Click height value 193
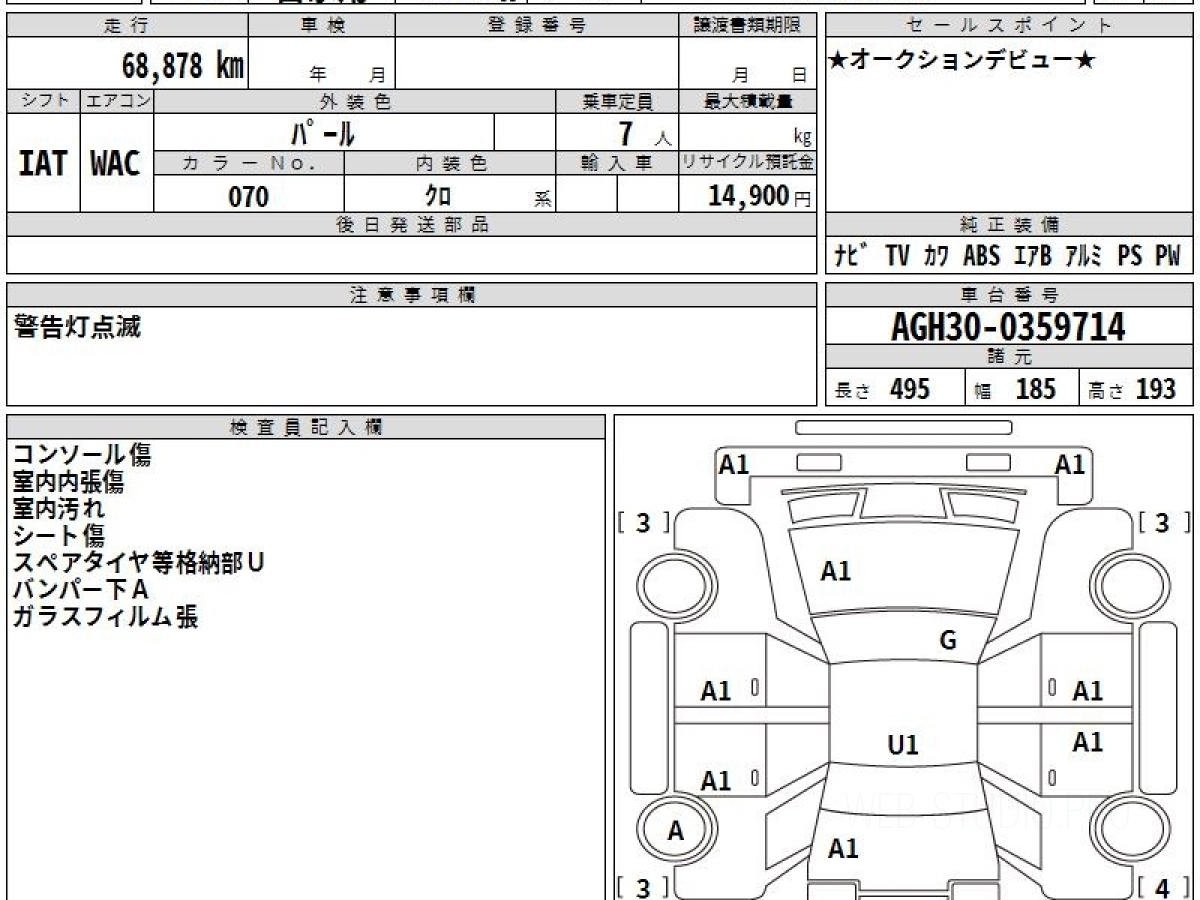The height and width of the screenshot is (900, 1200). pos(1155,388)
